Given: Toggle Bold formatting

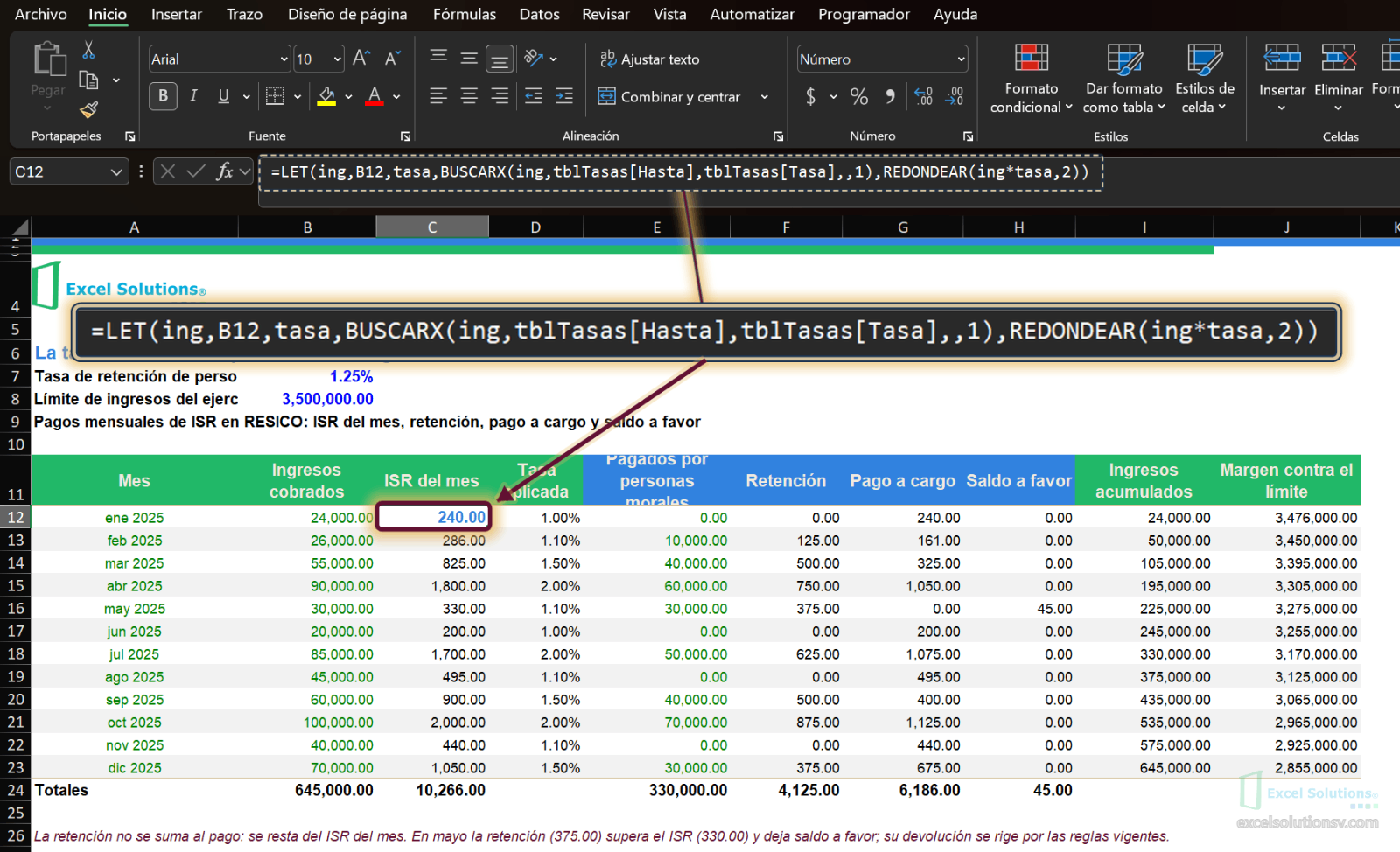Looking at the screenshot, I should pyautogui.click(x=163, y=96).
